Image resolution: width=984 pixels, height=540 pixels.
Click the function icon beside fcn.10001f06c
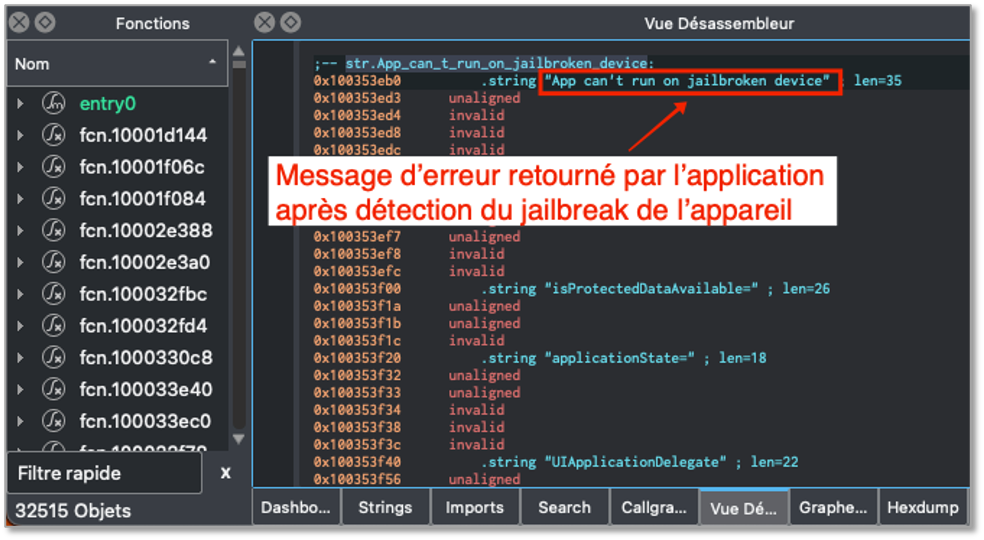pos(54,167)
